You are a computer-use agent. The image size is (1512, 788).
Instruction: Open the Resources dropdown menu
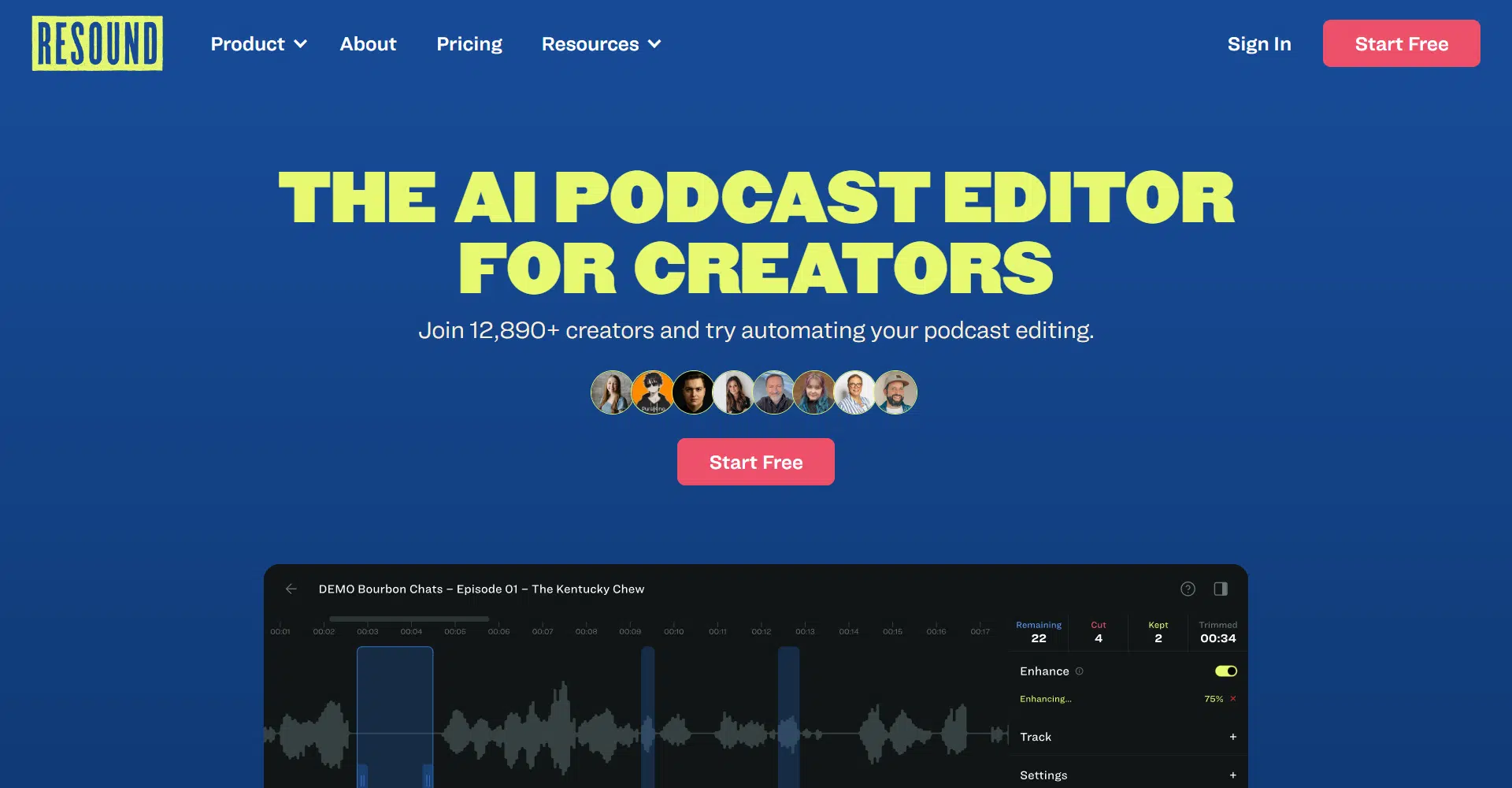pos(601,44)
